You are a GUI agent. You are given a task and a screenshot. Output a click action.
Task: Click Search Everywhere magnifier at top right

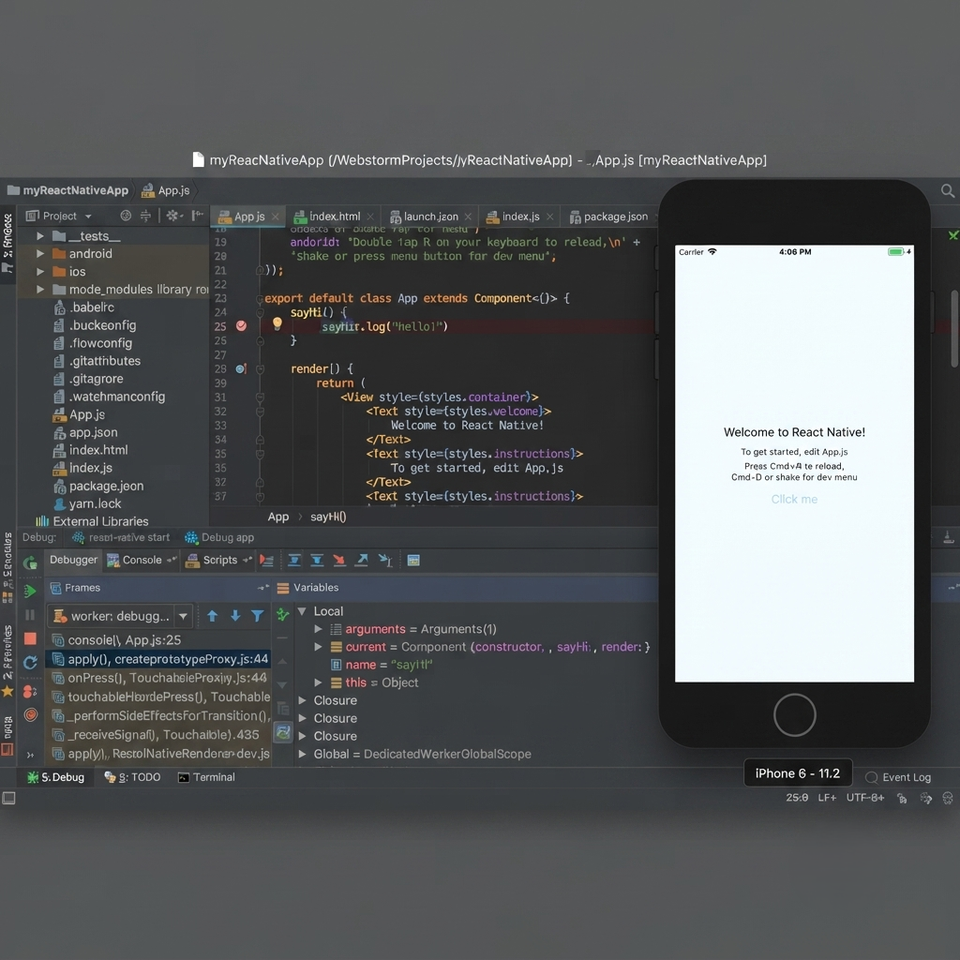coord(947,191)
